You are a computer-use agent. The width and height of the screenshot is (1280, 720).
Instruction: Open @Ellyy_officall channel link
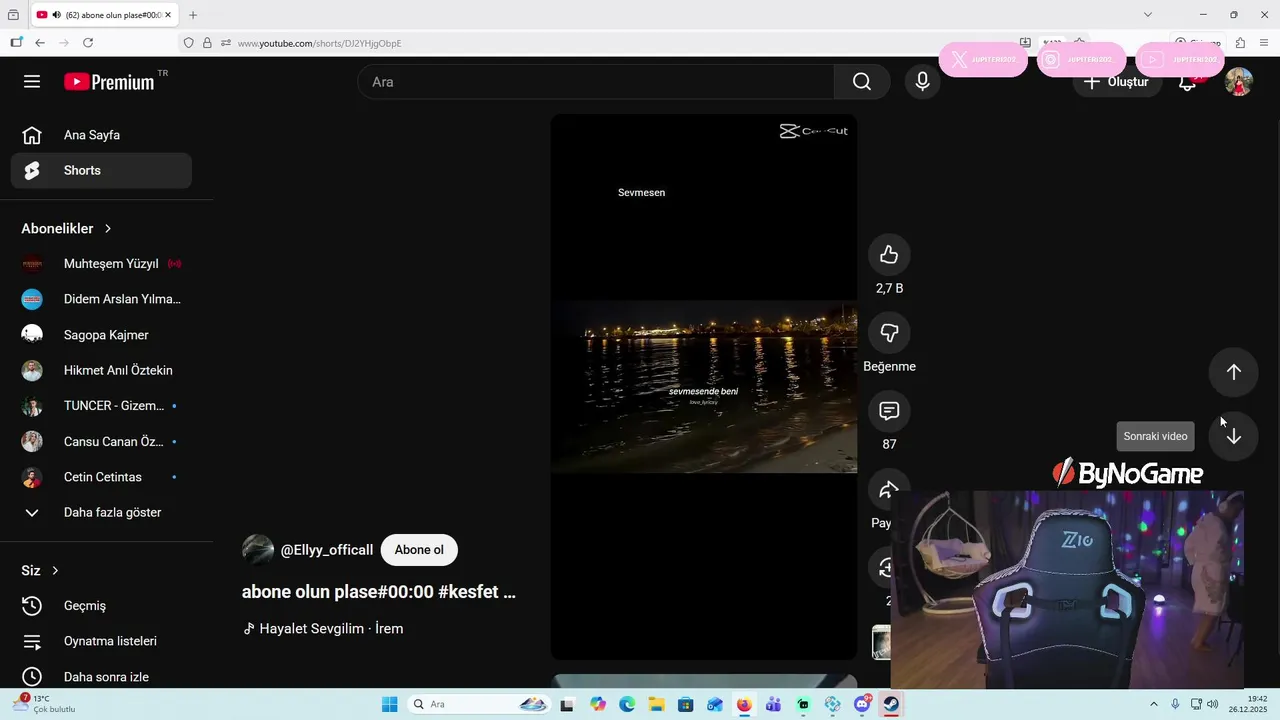[x=327, y=550]
